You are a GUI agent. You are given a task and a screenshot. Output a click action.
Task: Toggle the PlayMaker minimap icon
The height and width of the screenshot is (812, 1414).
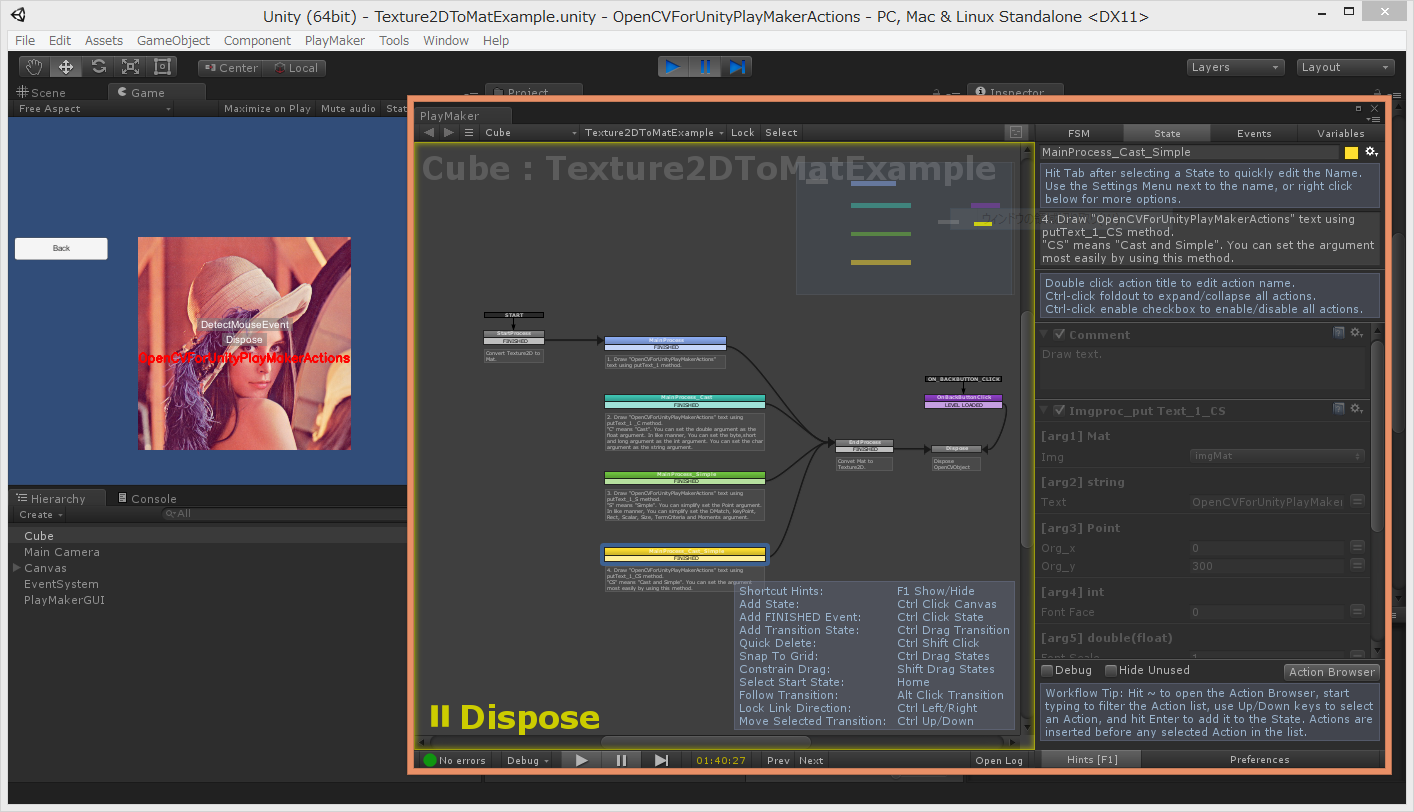pos(1016,132)
